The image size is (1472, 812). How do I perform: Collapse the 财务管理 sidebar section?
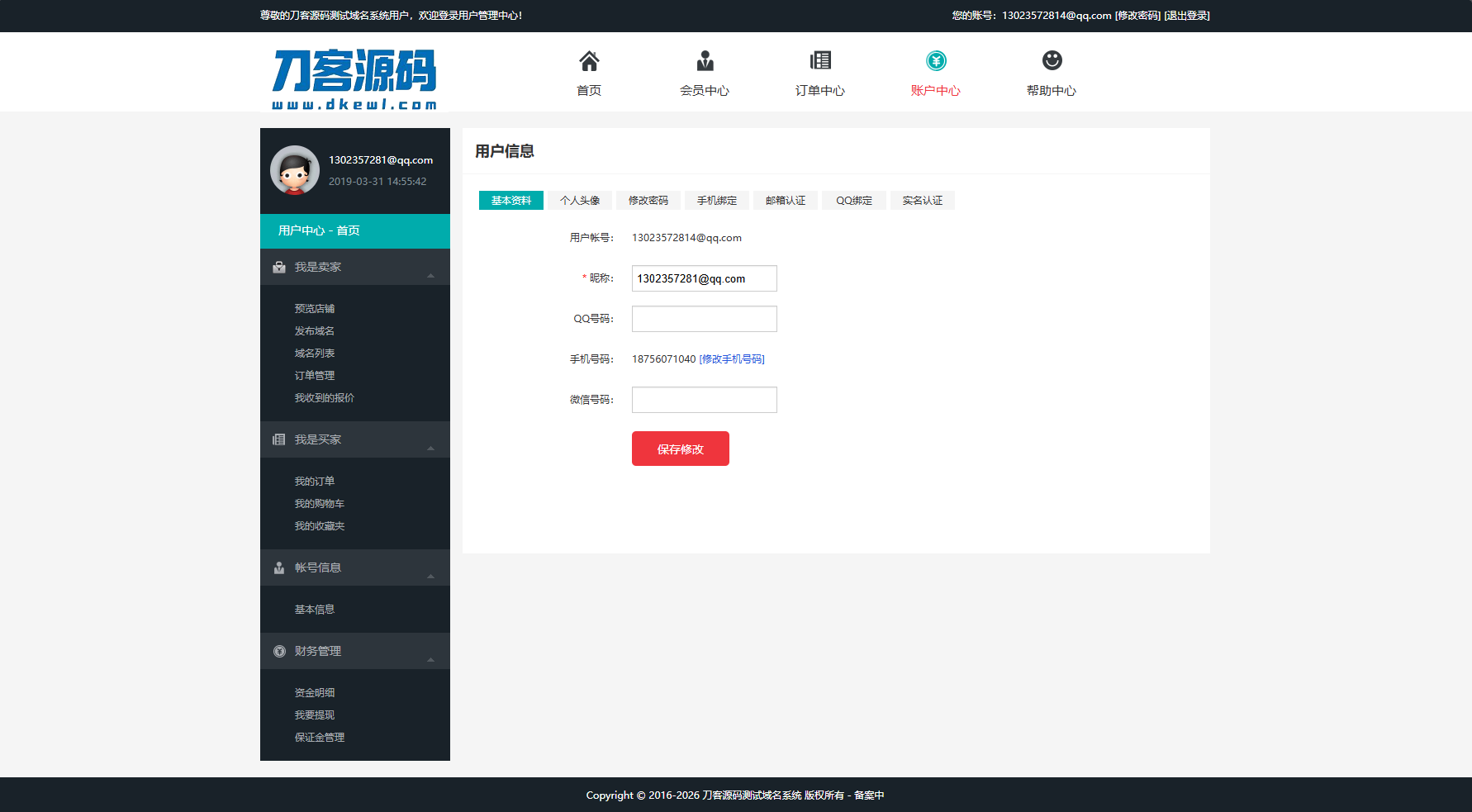430,661
